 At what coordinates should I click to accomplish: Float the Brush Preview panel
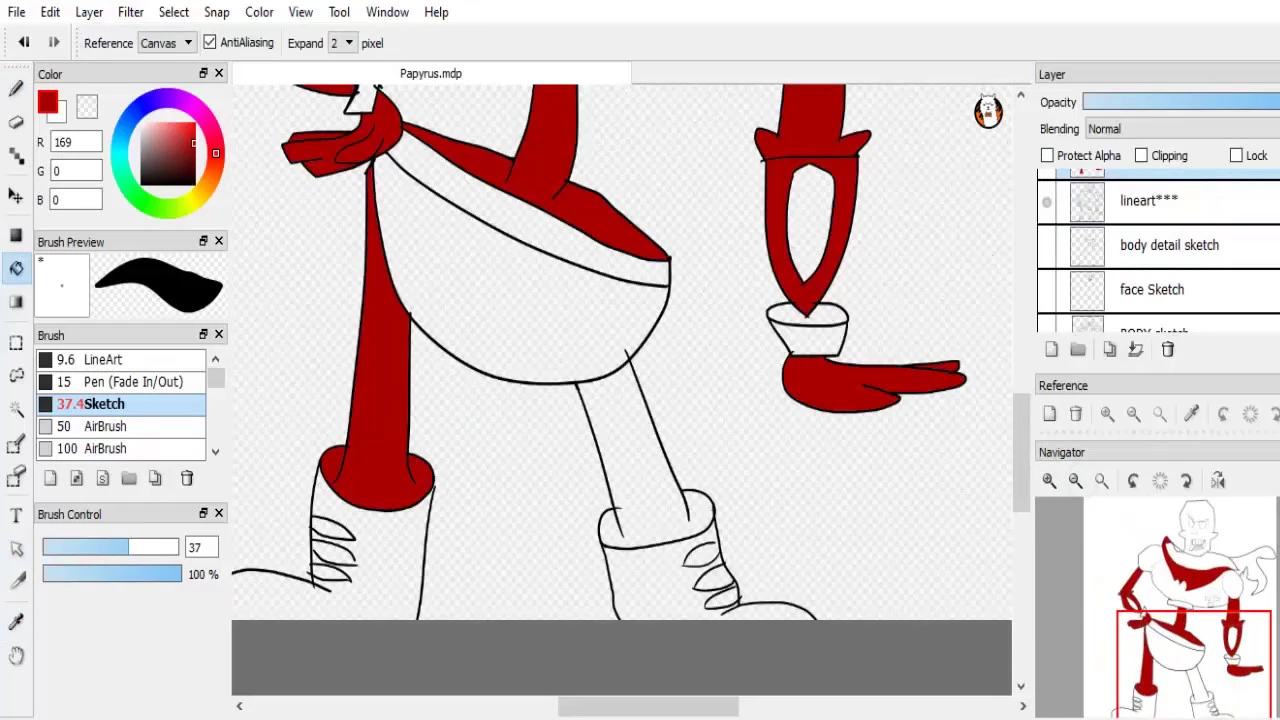click(203, 241)
